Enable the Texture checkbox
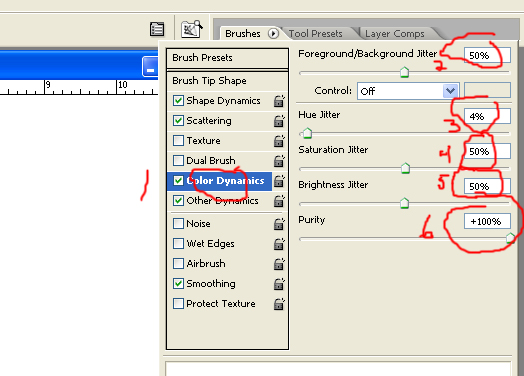This screenshot has width=524, height=376. click(178, 141)
